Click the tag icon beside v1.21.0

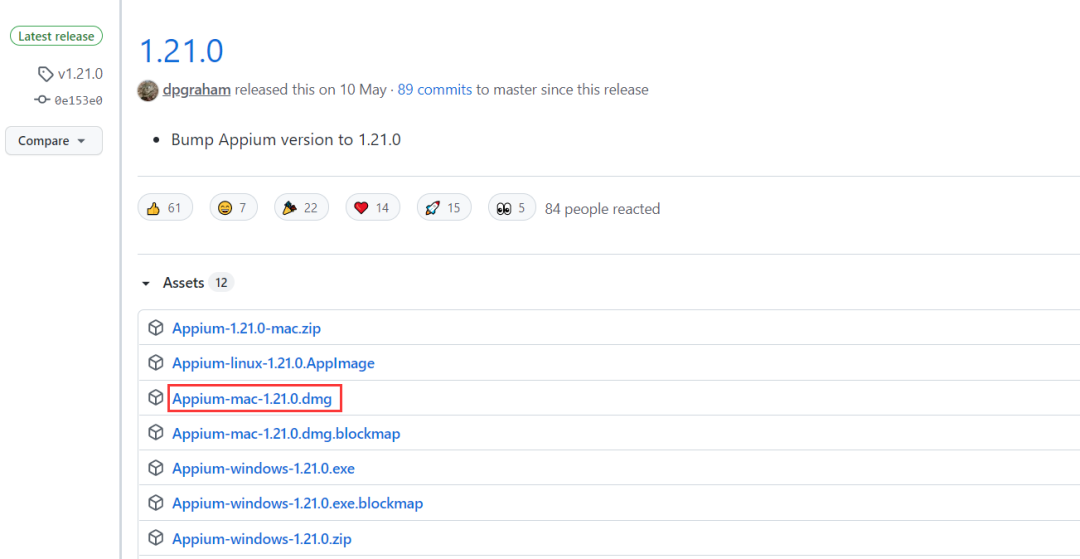click(x=45, y=74)
